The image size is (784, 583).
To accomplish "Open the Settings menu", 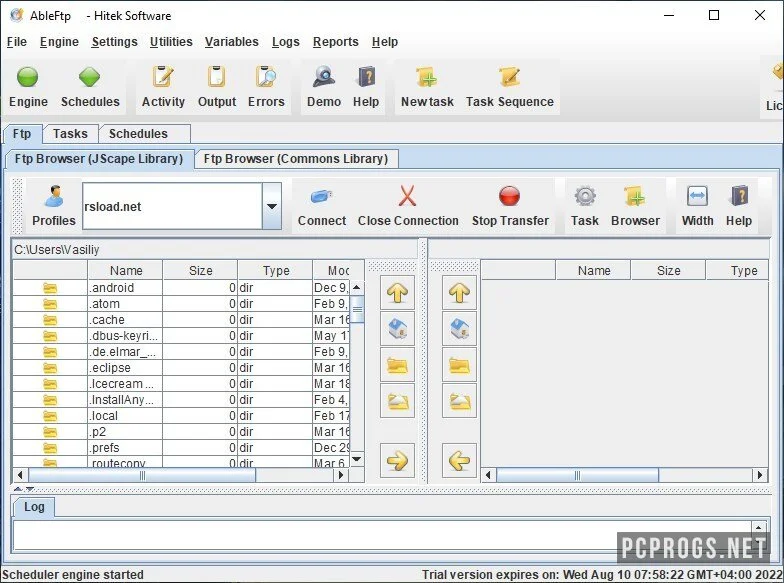I will pyautogui.click(x=114, y=42).
